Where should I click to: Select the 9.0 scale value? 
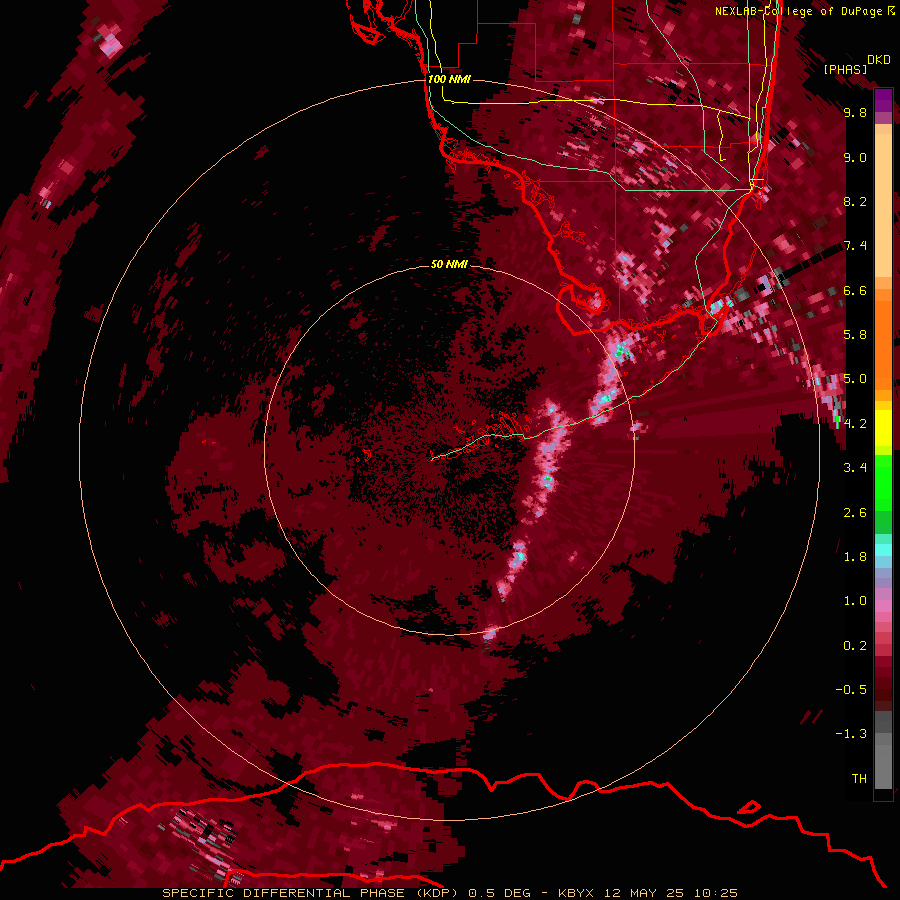[855, 157]
